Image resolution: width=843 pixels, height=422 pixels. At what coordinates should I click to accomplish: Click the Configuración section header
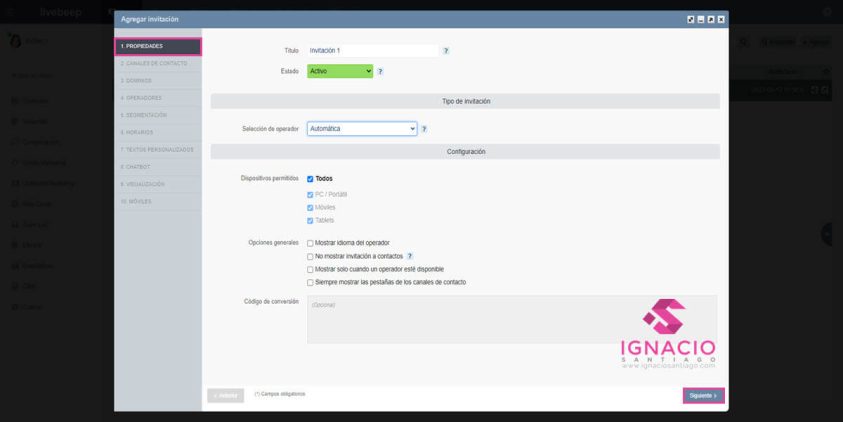pos(466,152)
